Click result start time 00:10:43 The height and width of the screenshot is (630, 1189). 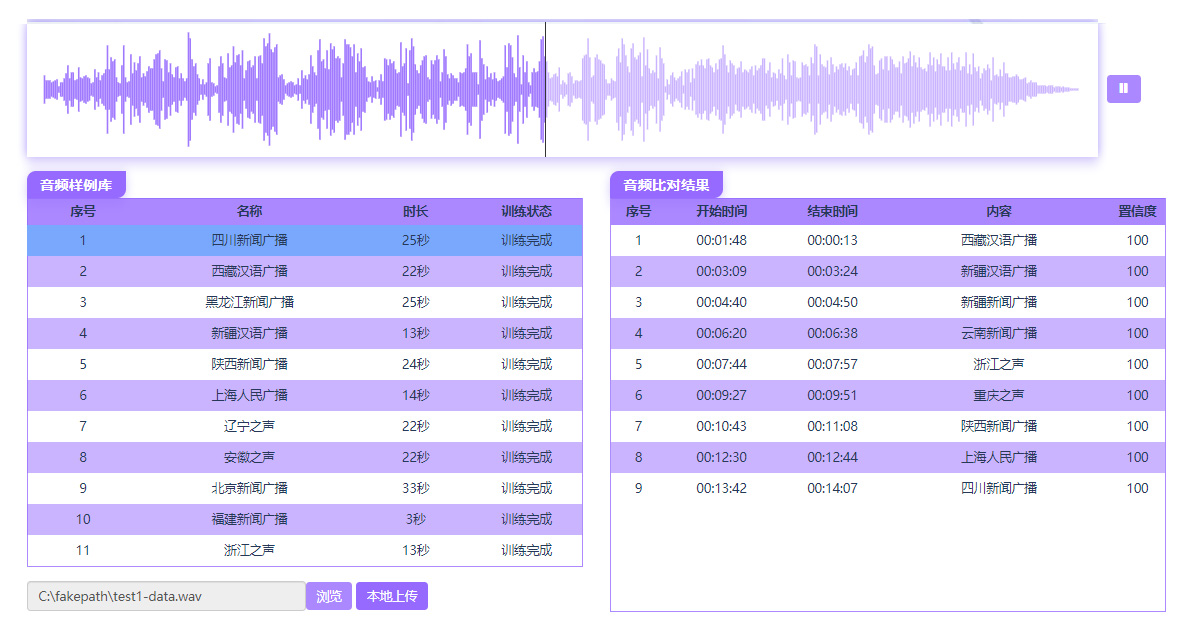point(721,427)
